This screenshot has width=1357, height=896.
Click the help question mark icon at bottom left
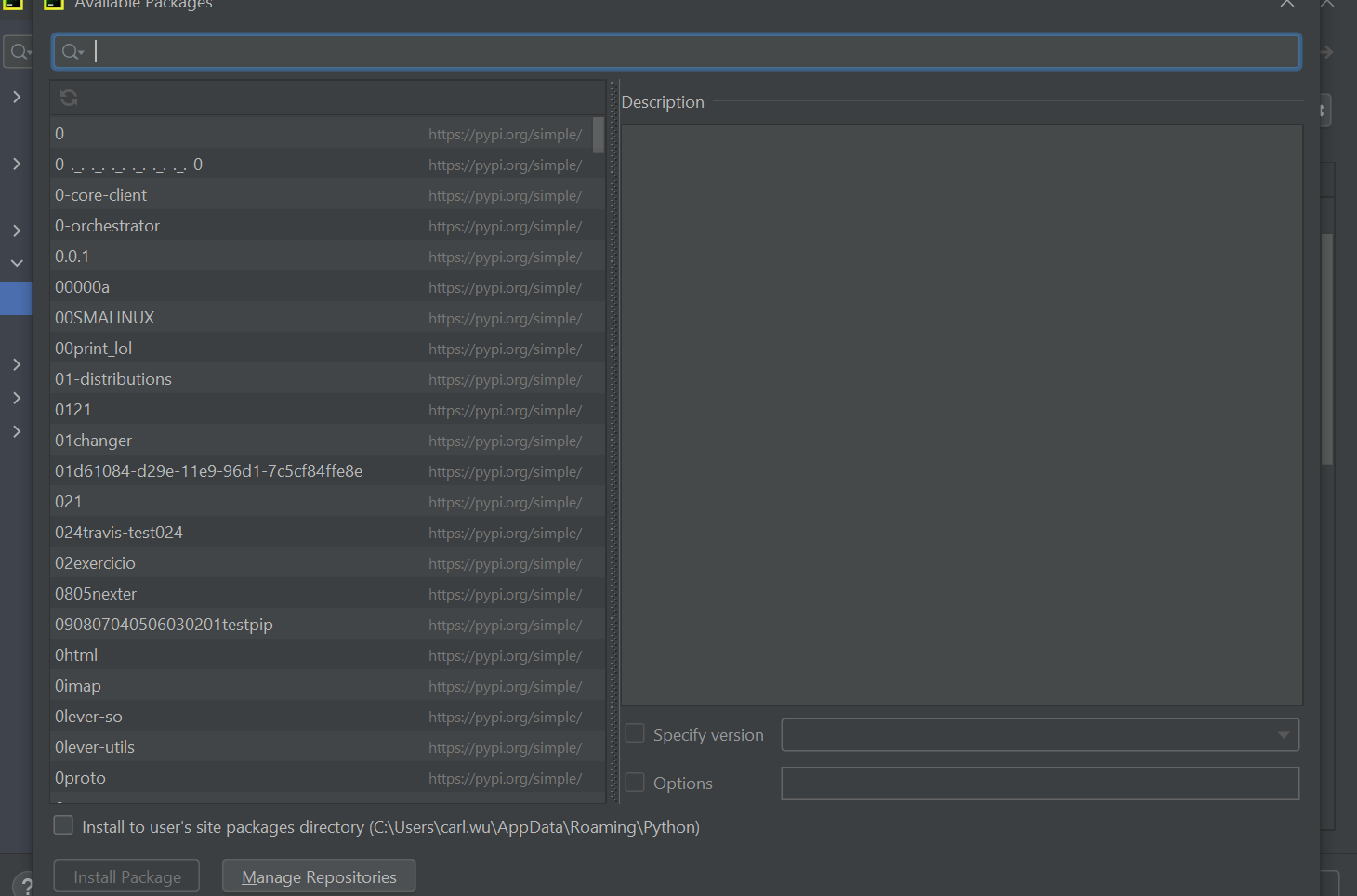24,884
